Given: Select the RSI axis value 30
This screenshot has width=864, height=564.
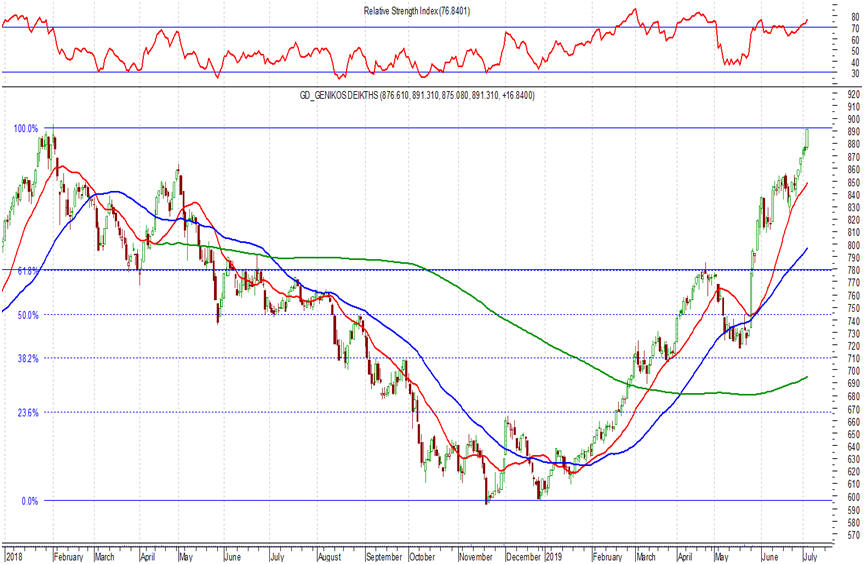Looking at the screenshot, I should pyautogui.click(x=855, y=74).
